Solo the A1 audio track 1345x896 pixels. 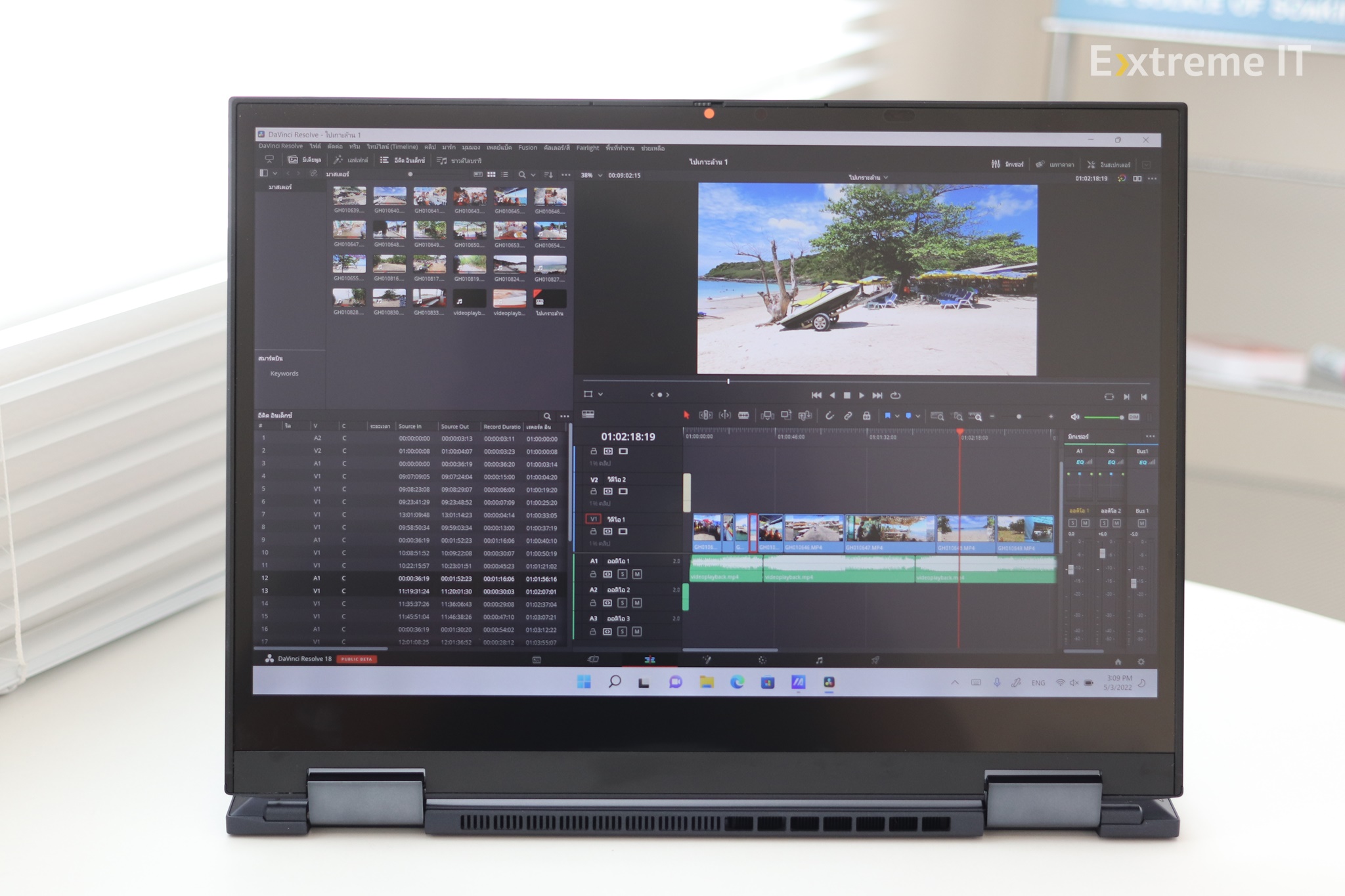[x=623, y=574]
